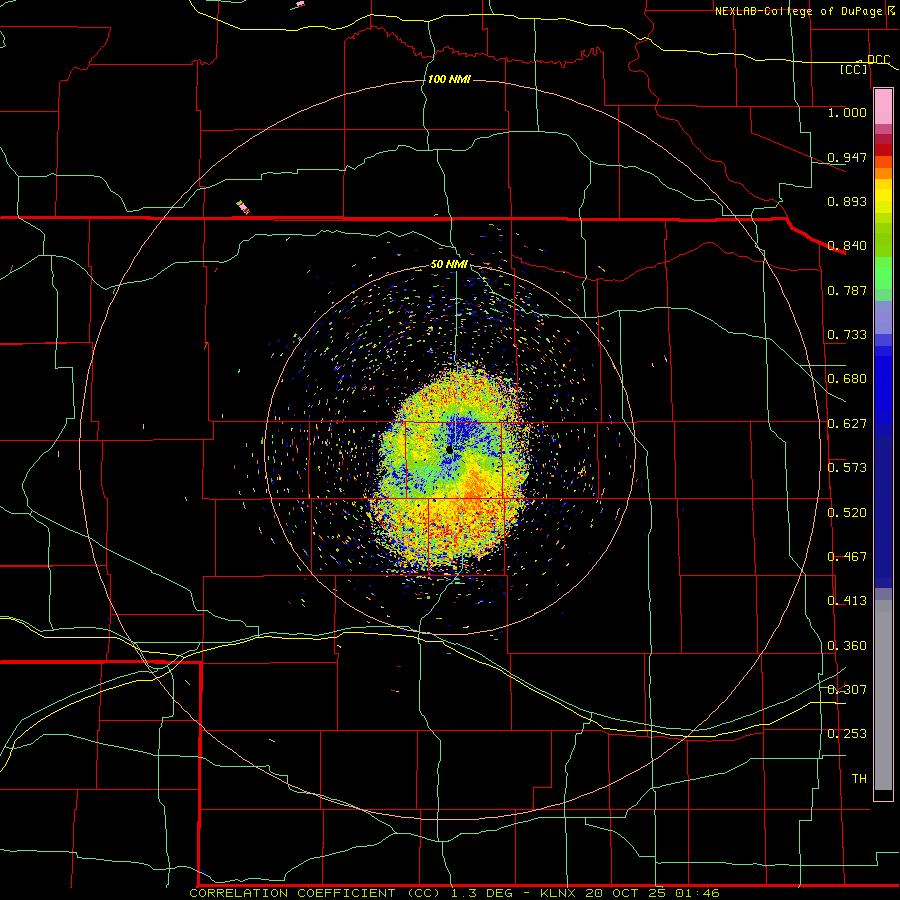This screenshot has width=900, height=900.
Task: Select the 0.467 scale label
Action: coord(847,557)
